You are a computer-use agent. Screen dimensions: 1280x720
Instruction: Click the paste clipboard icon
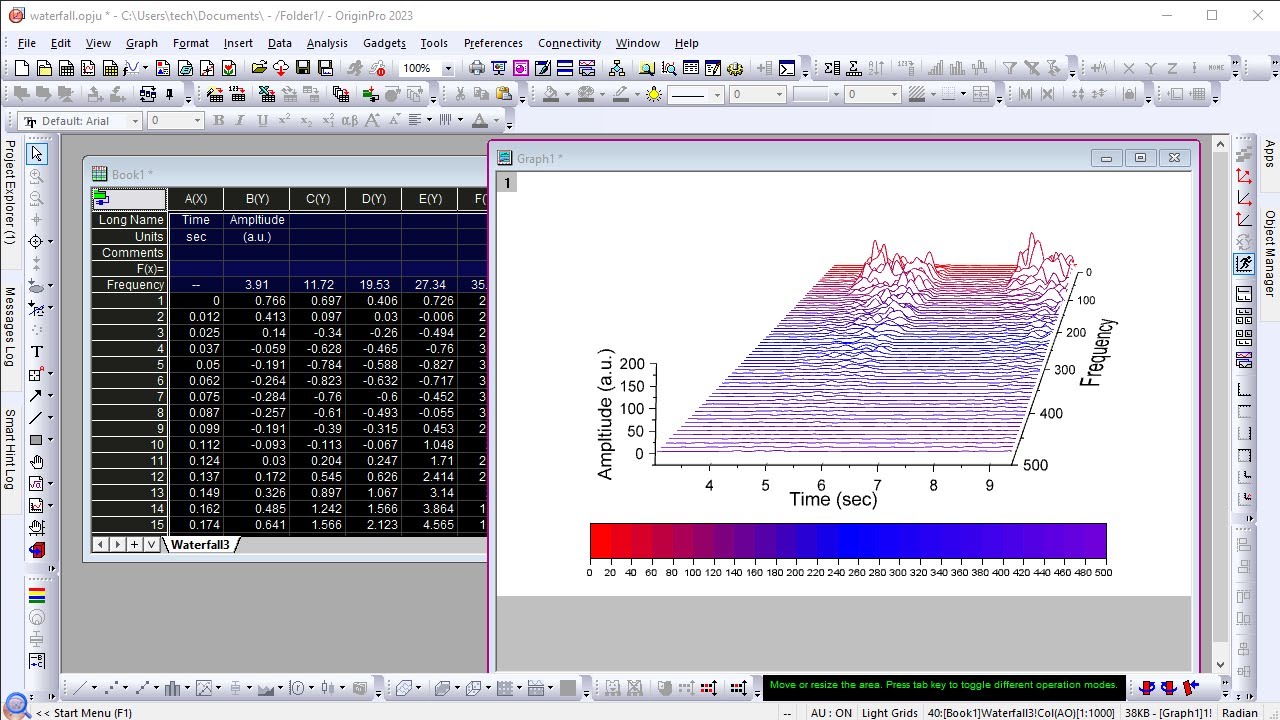tap(503, 94)
